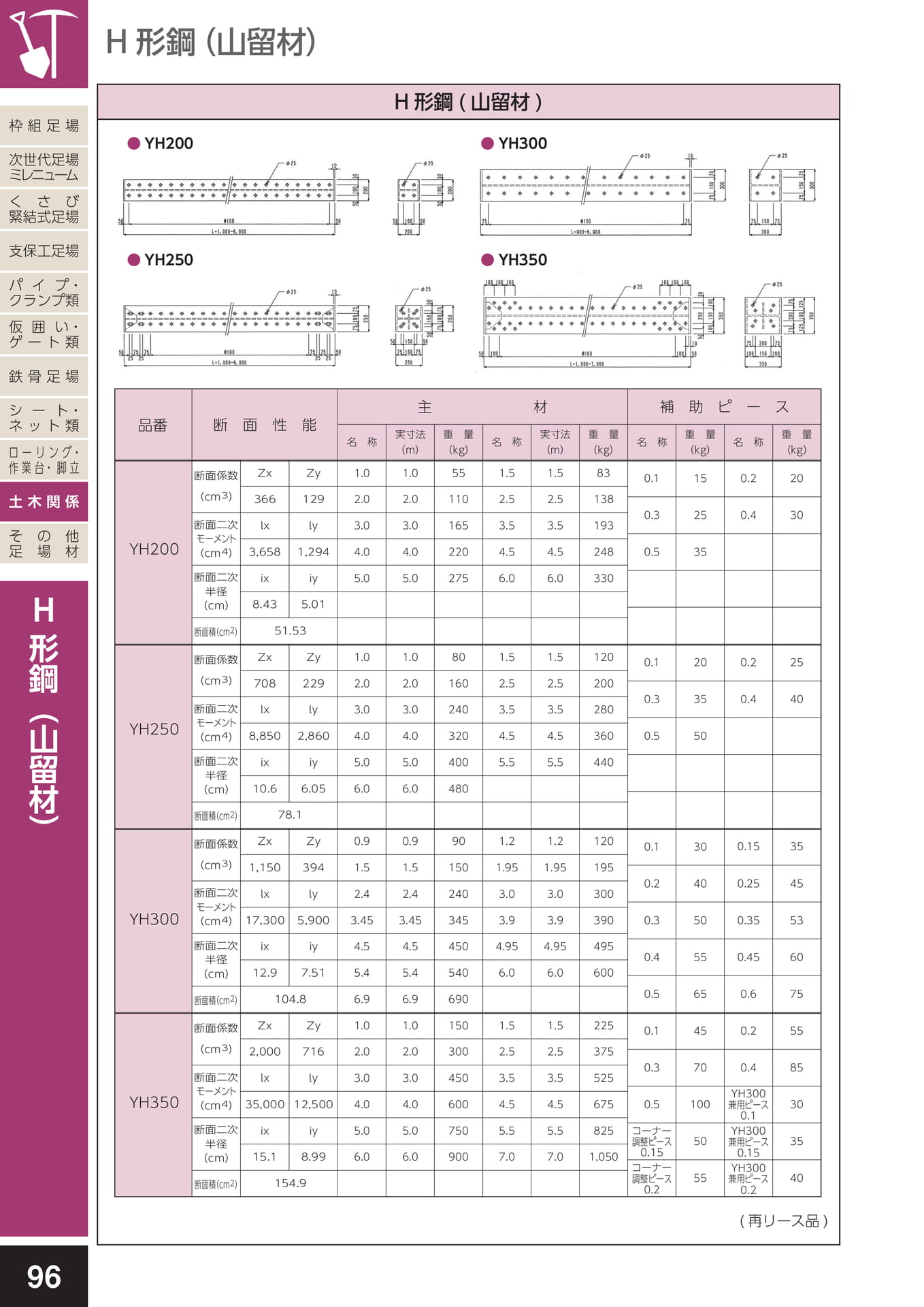Click the YH350 row label in 品番 column
924x1307 pixels.
(x=154, y=1102)
